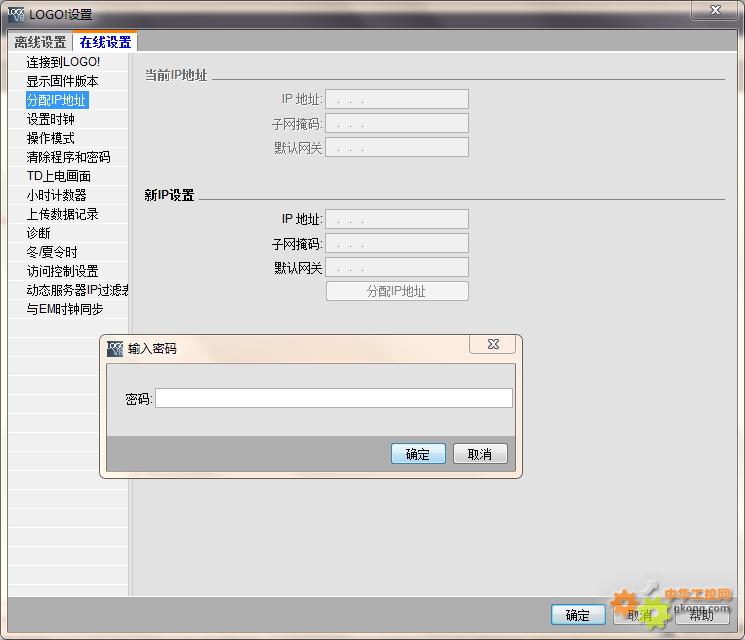The height and width of the screenshot is (640, 745).
Task: Click the 帮助 button
Action: (x=702, y=615)
